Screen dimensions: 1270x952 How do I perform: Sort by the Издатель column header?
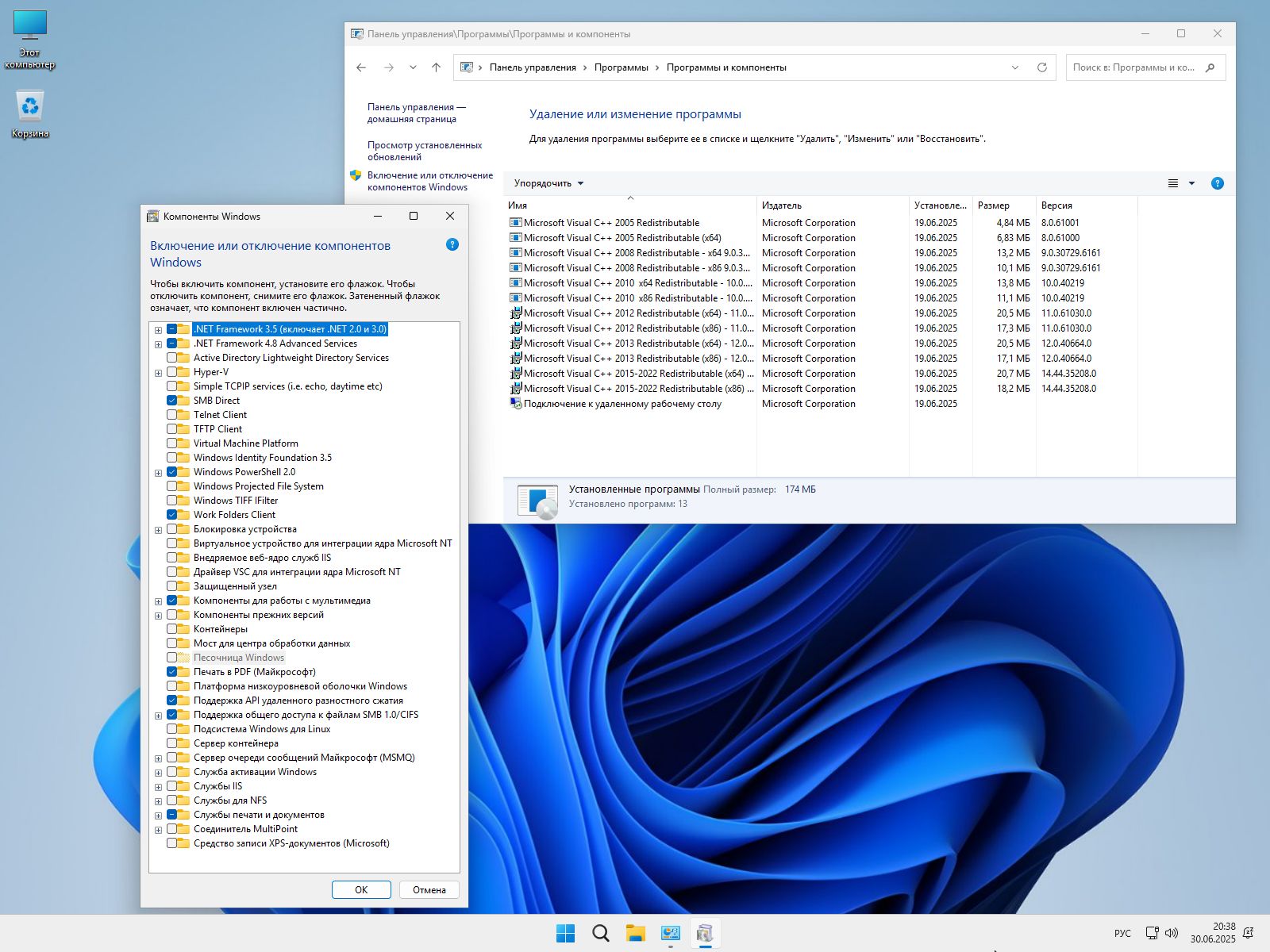click(833, 205)
